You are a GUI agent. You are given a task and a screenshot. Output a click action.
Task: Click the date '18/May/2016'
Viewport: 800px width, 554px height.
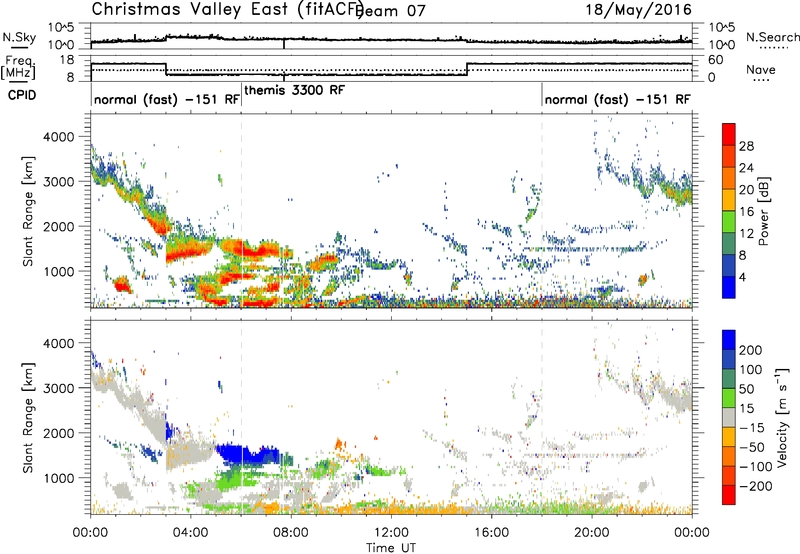[x=638, y=9]
